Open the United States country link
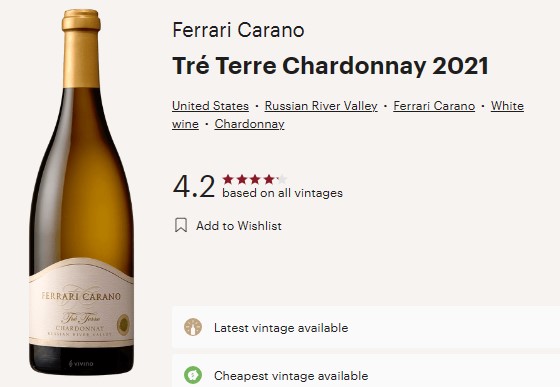 (210, 106)
